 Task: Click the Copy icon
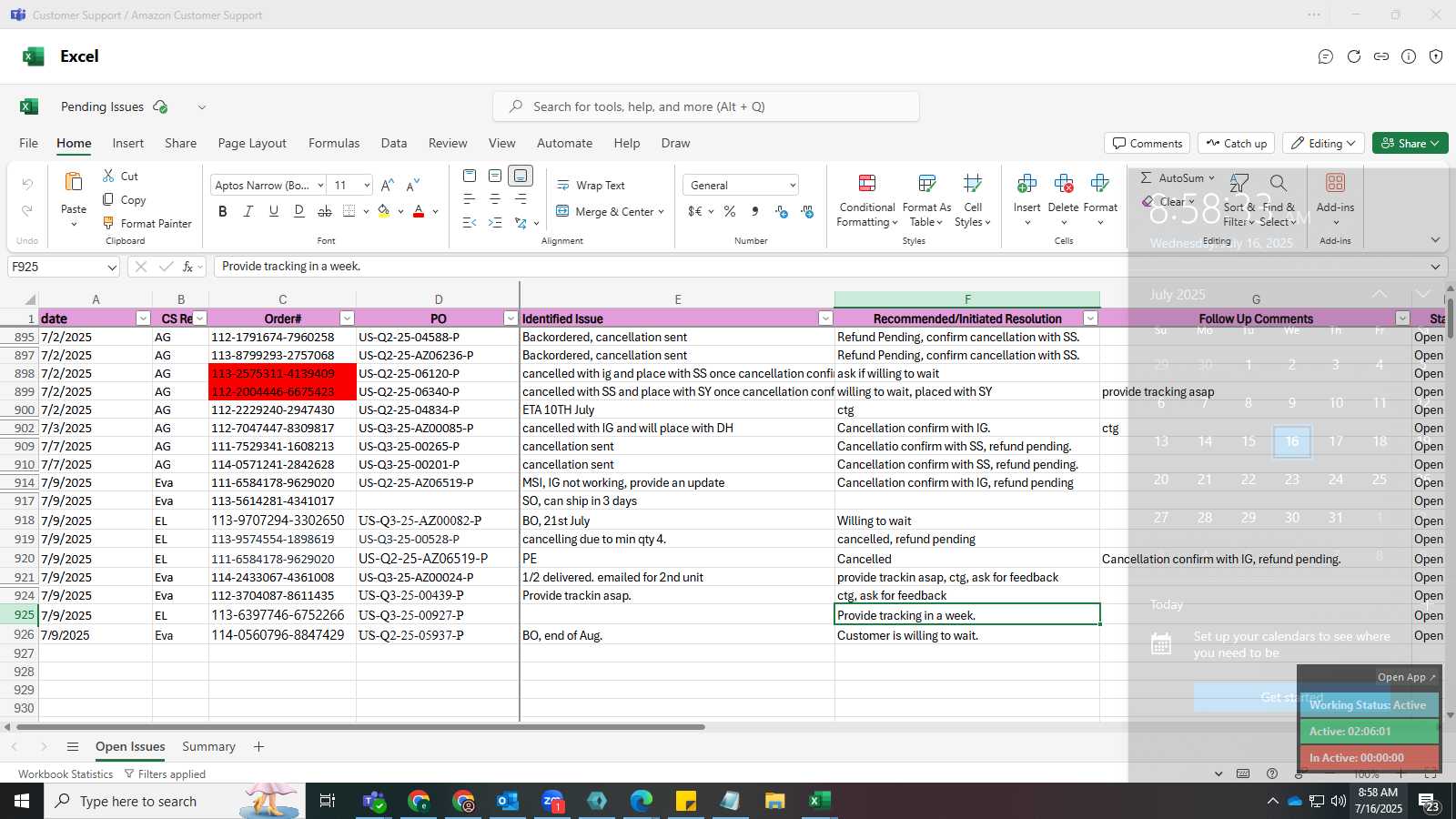[108, 199]
